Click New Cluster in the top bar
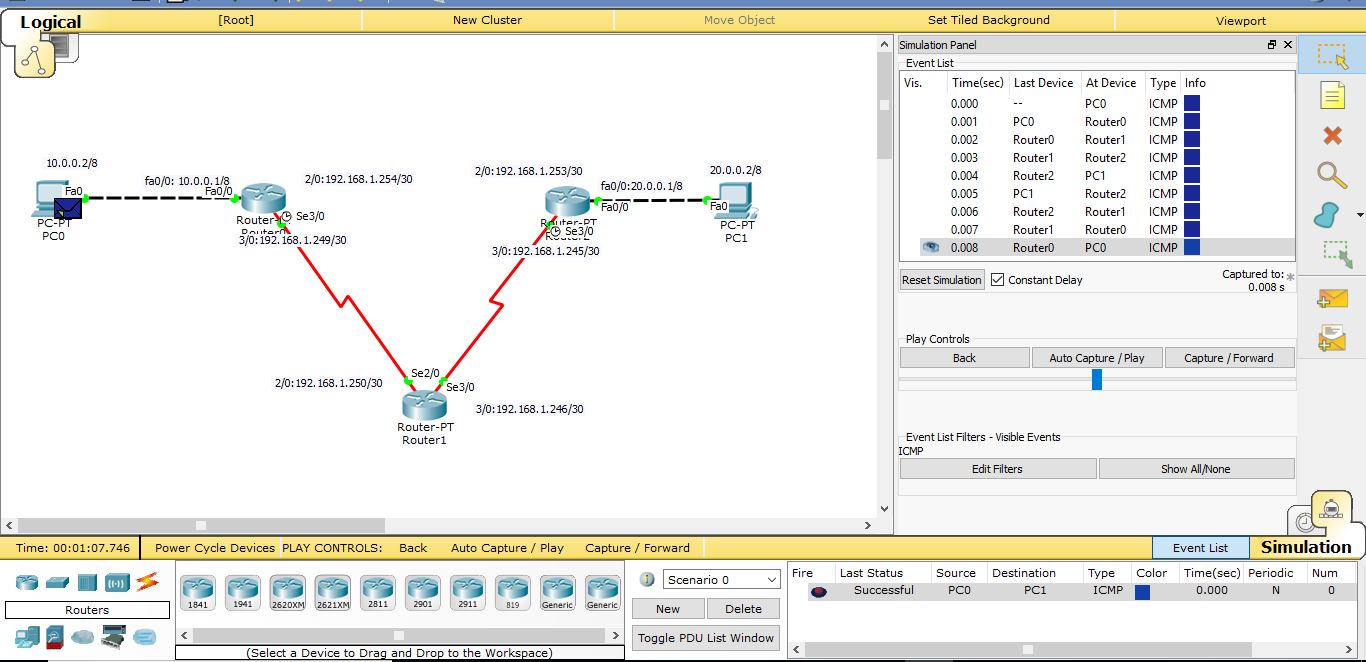This screenshot has height=662, width=1366. point(487,20)
